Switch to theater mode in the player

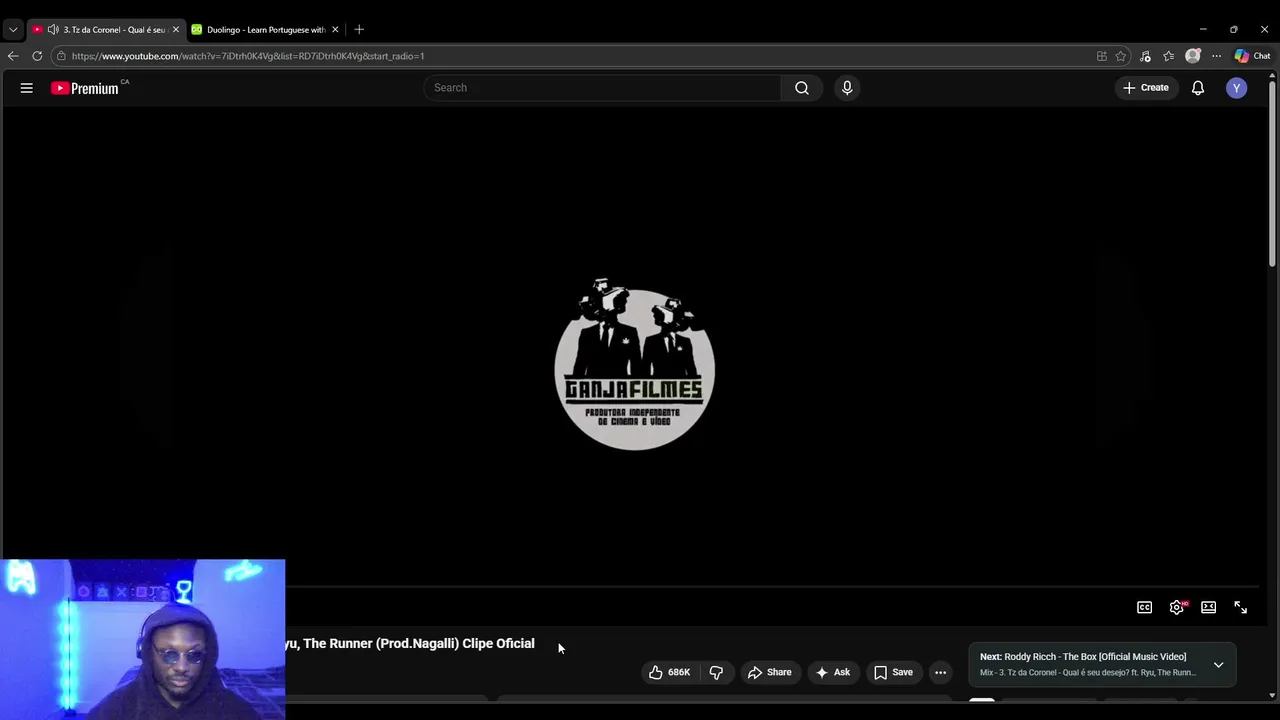pyautogui.click(x=1209, y=607)
